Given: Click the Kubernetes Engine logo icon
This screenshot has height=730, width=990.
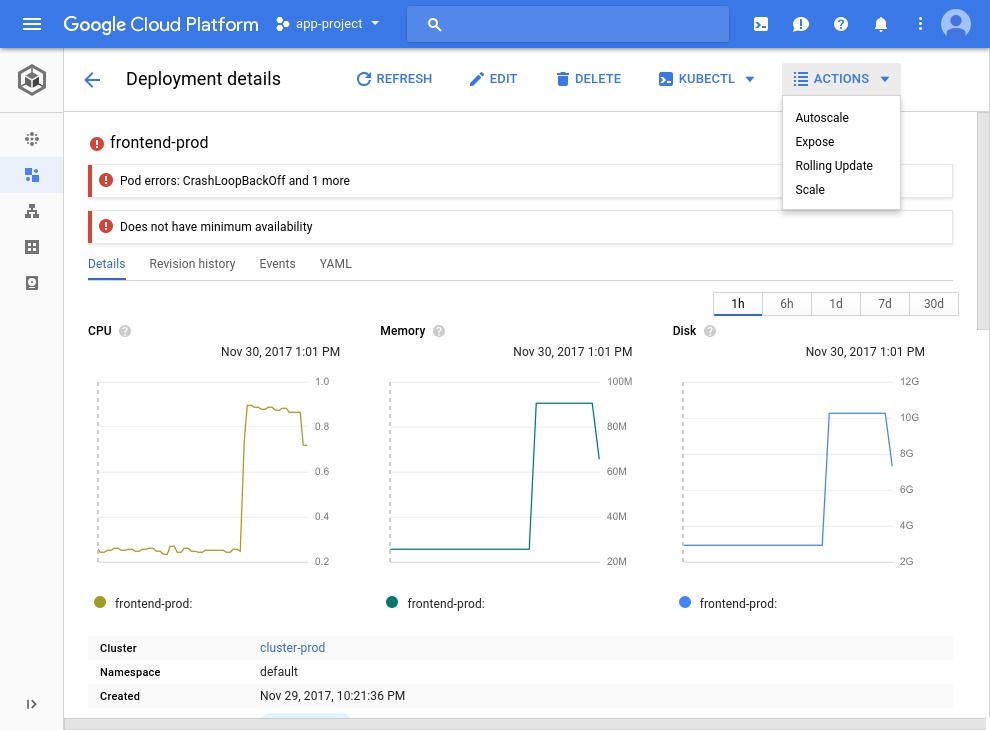Looking at the screenshot, I should pos(31,80).
